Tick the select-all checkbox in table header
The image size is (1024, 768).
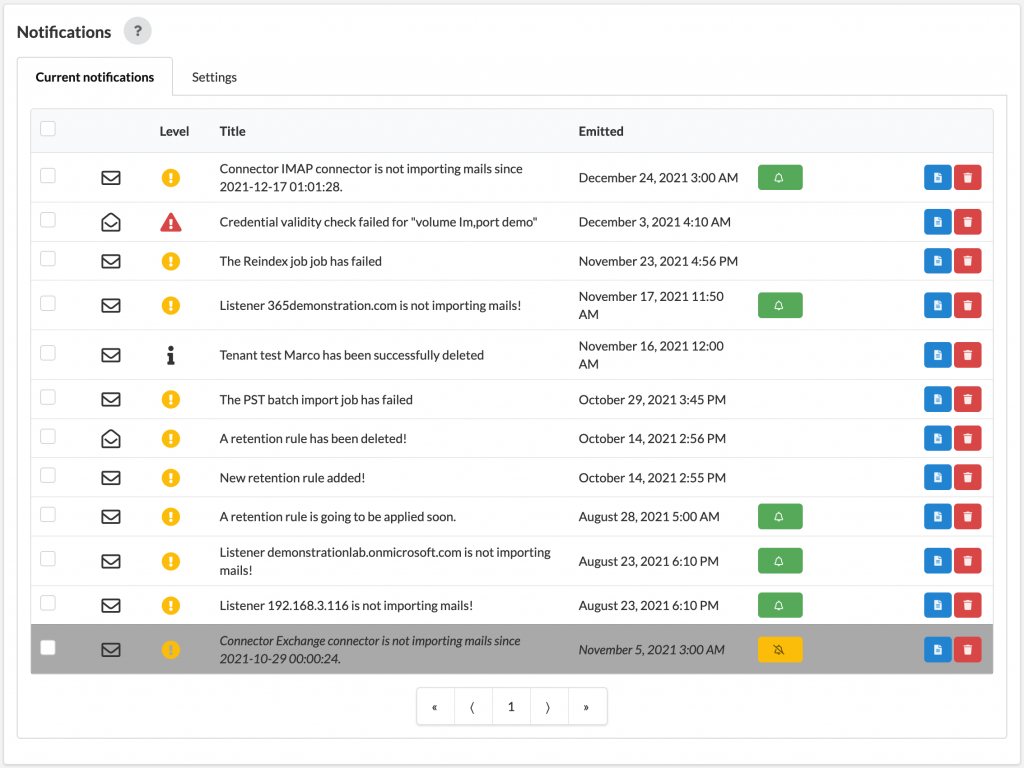coord(48,129)
